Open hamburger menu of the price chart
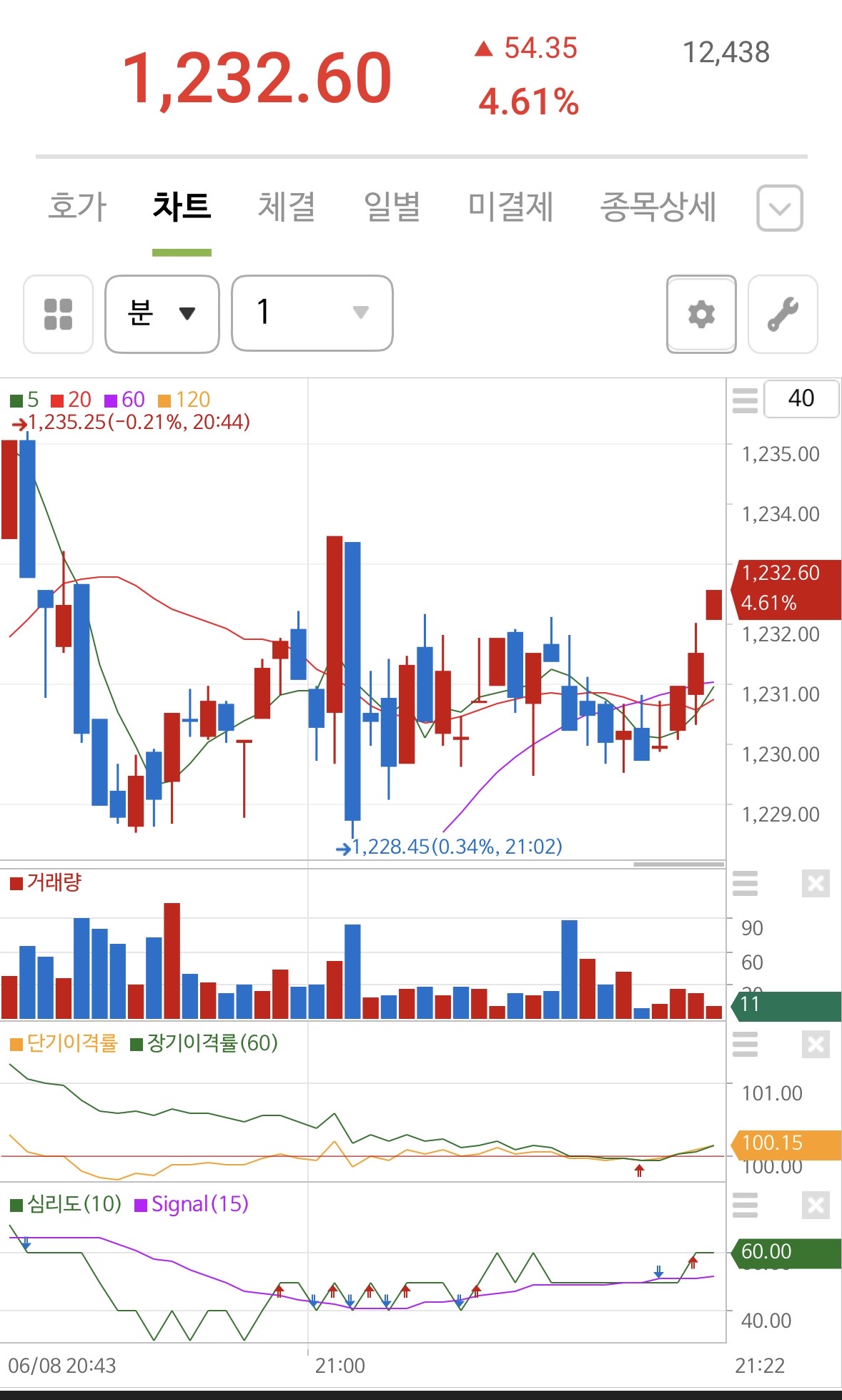The height and width of the screenshot is (1400, 842). [745, 400]
